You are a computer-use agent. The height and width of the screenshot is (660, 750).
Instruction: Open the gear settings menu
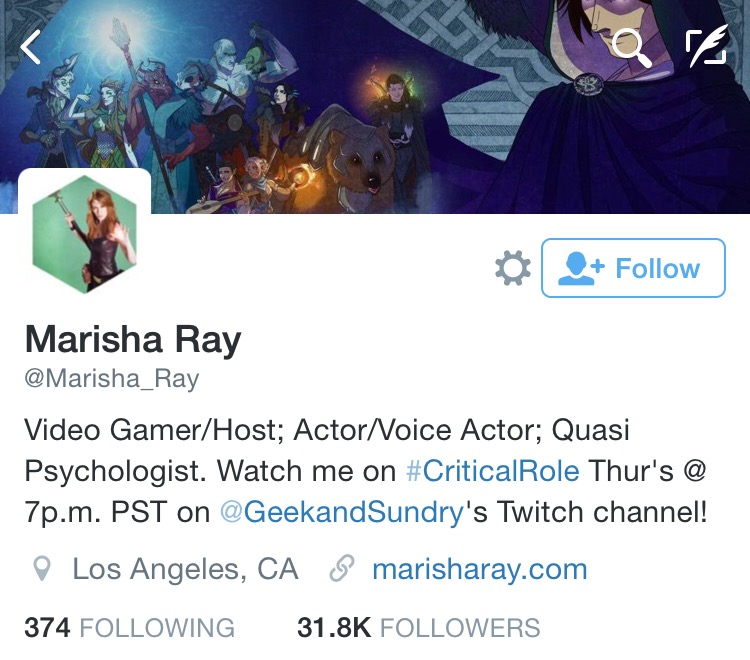click(513, 268)
